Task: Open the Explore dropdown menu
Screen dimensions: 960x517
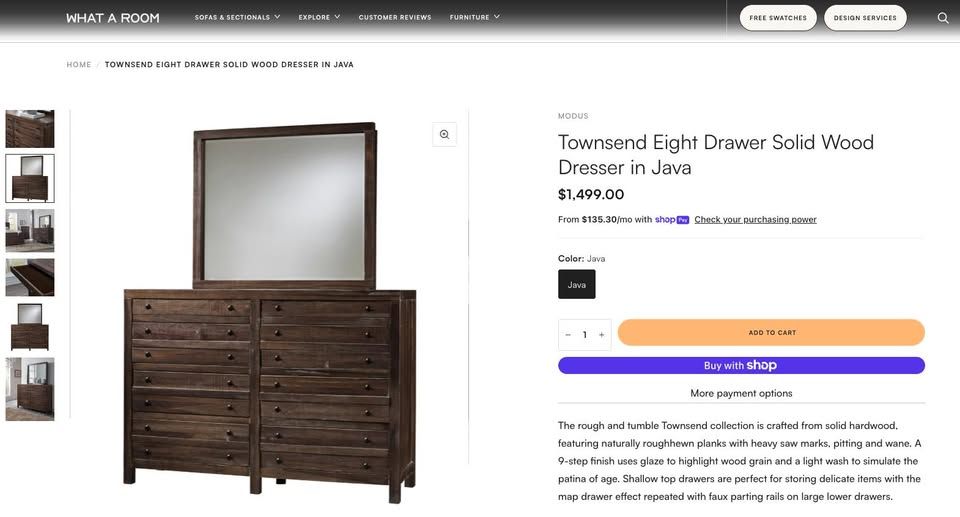Action: pyautogui.click(x=319, y=18)
